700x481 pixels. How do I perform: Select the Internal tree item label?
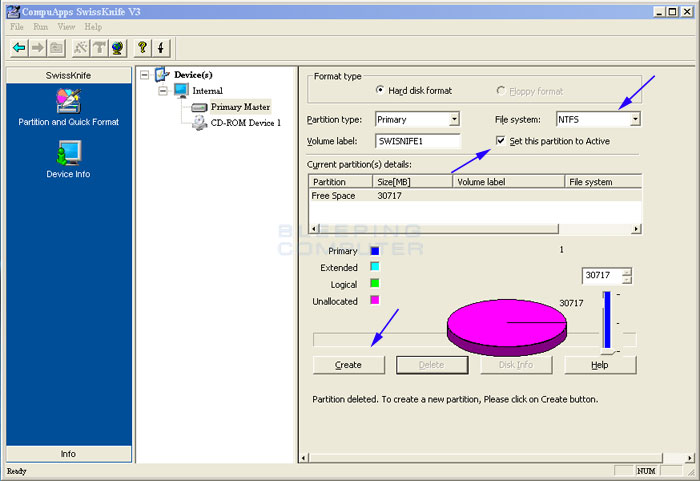click(x=208, y=91)
